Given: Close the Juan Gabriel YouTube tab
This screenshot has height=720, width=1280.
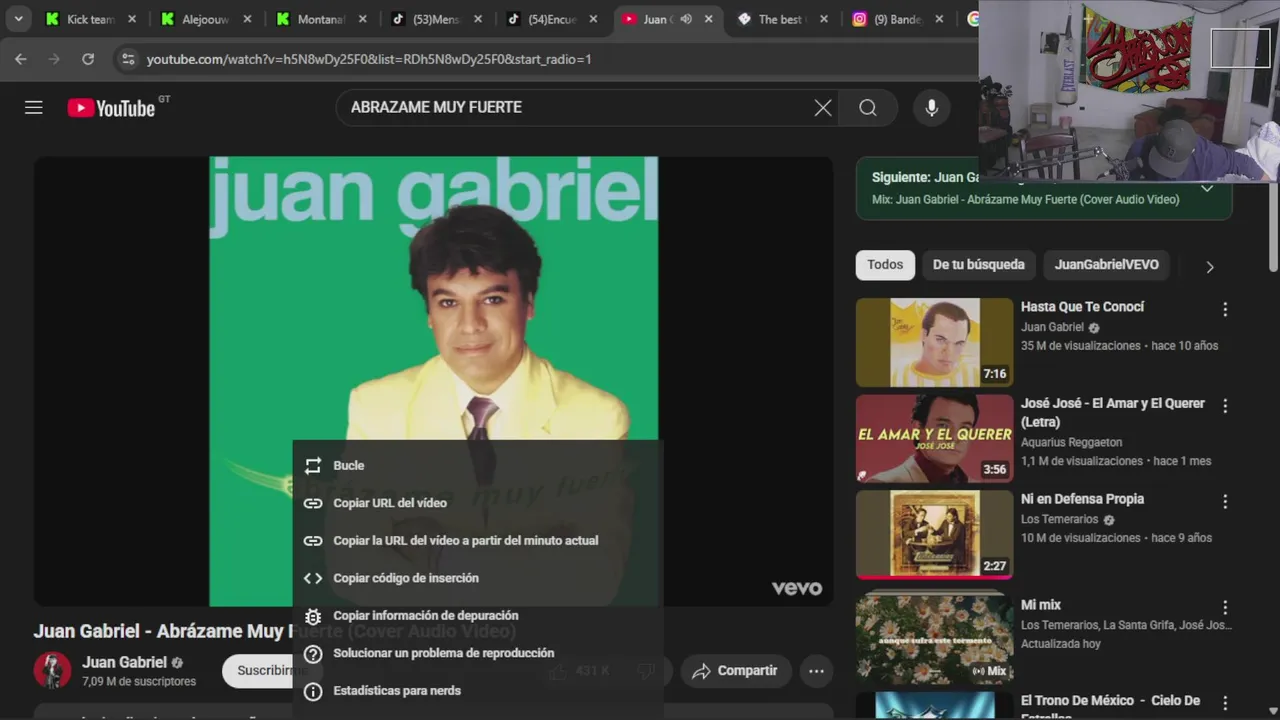Looking at the screenshot, I should point(709,19).
